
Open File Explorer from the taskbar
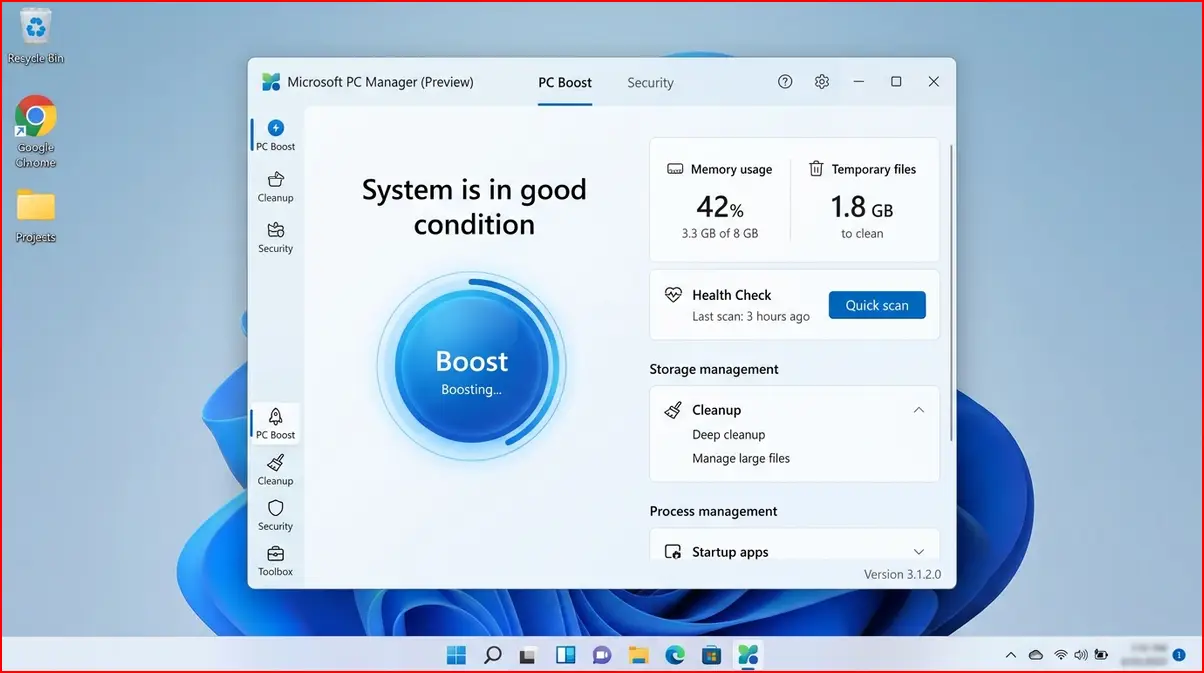click(638, 655)
